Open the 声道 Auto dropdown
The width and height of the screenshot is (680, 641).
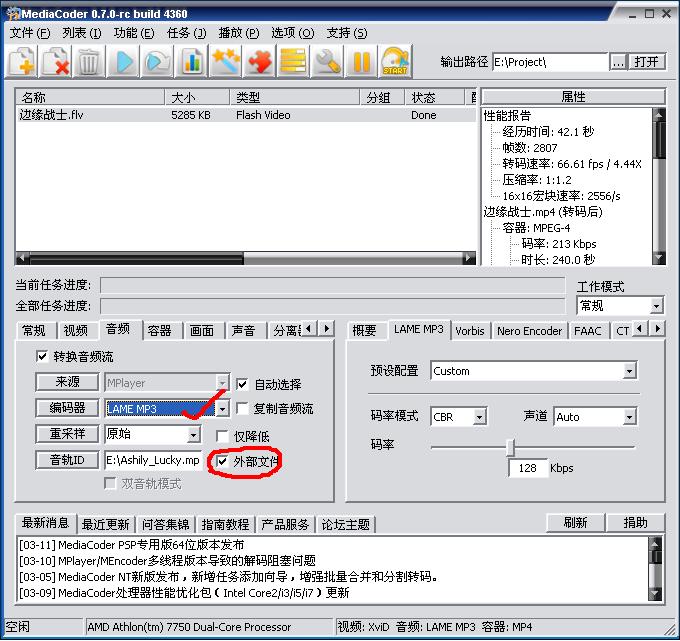click(x=629, y=417)
